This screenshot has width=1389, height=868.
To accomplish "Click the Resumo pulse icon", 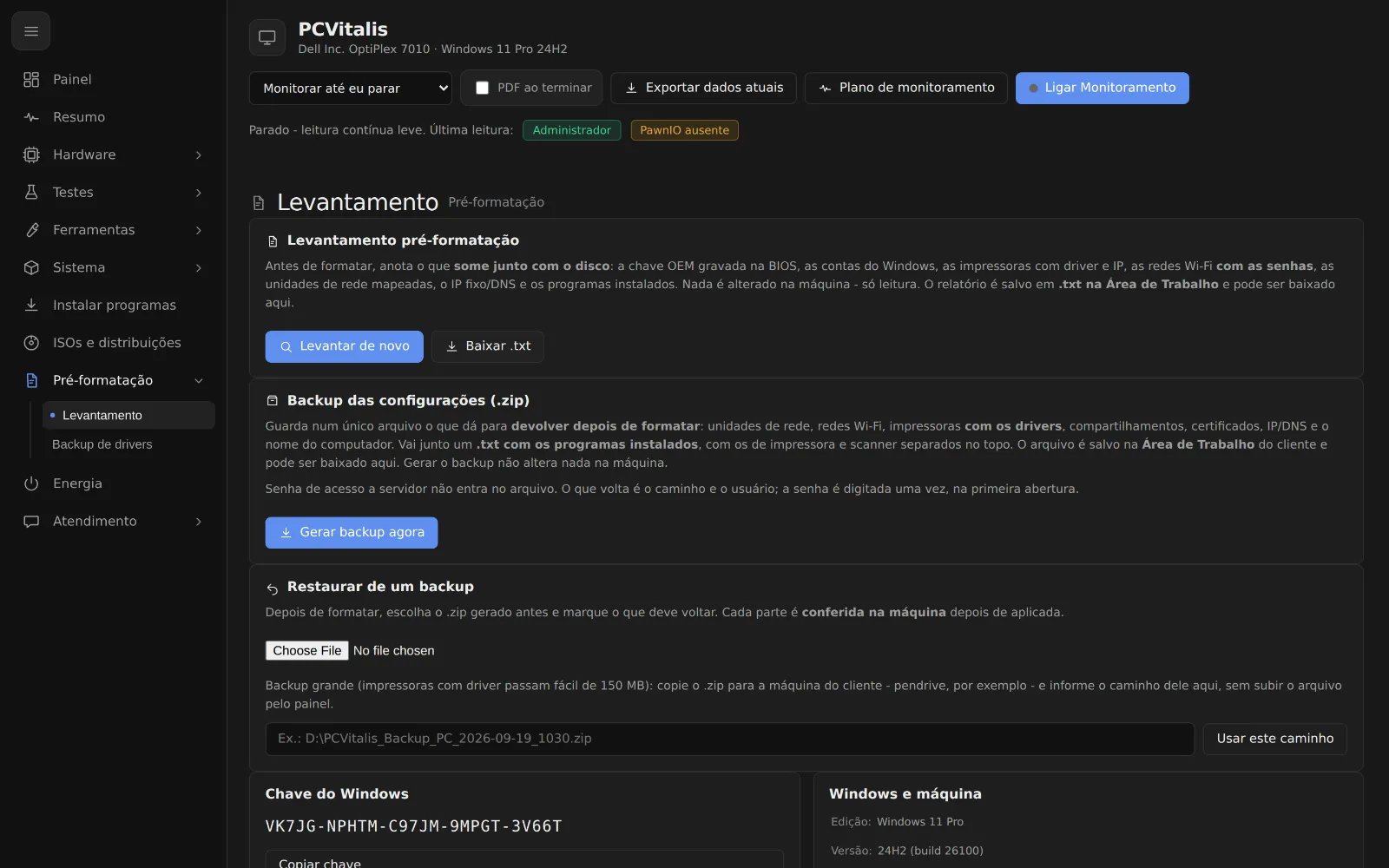I will click(31, 117).
